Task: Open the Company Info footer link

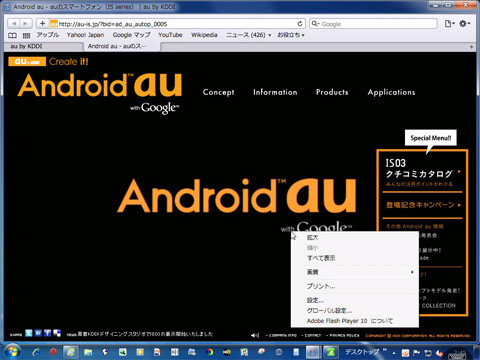Action: (x=282, y=336)
